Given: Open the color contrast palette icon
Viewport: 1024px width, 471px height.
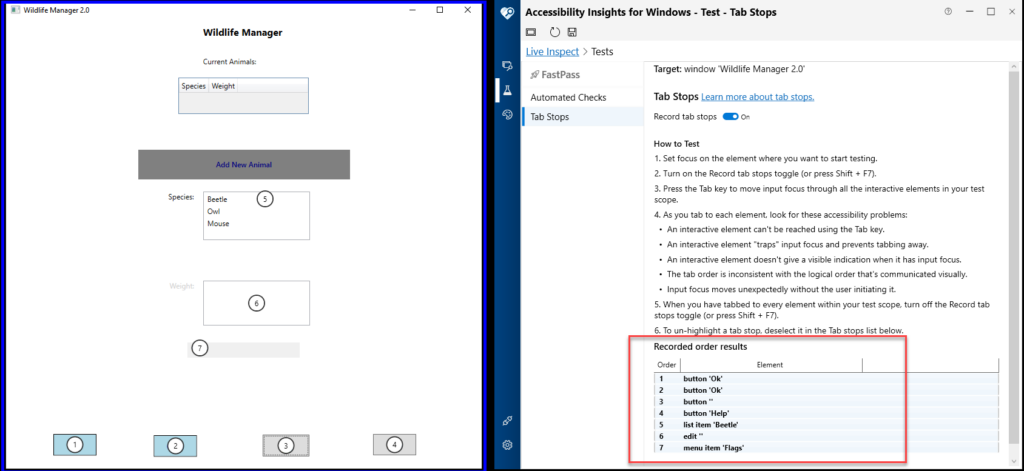Looking at the screenshot, I should point(507,114).
